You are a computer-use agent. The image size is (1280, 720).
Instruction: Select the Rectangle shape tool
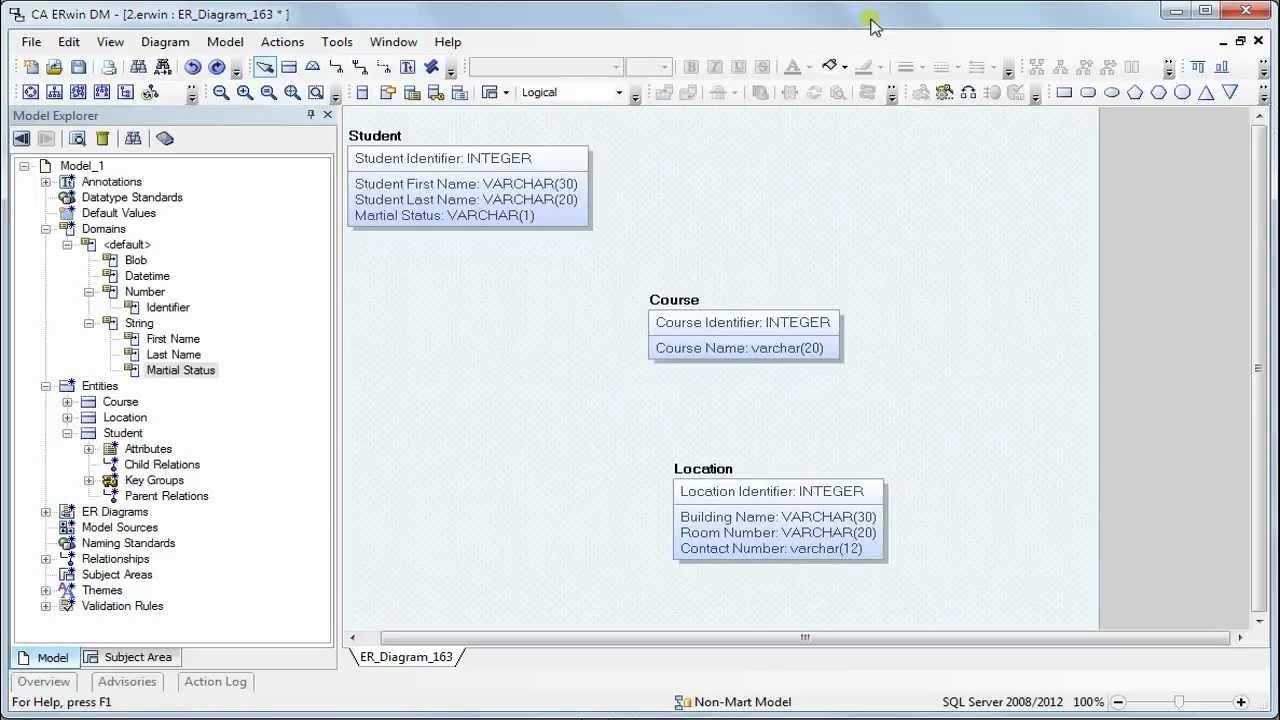click(x=1064, y=92)
